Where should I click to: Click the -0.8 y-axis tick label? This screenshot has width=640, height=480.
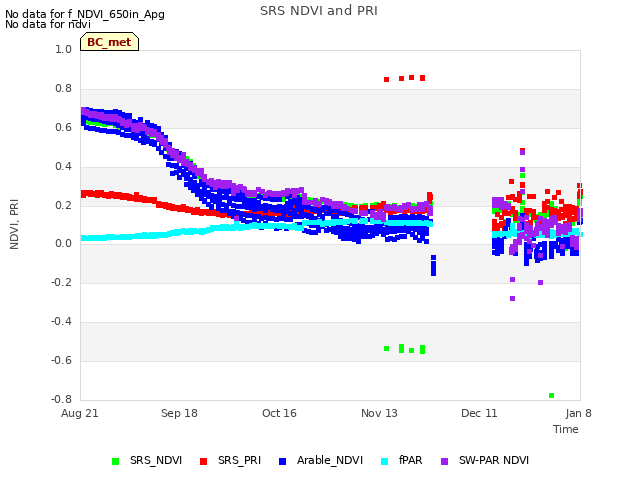(x=62, y=399)
